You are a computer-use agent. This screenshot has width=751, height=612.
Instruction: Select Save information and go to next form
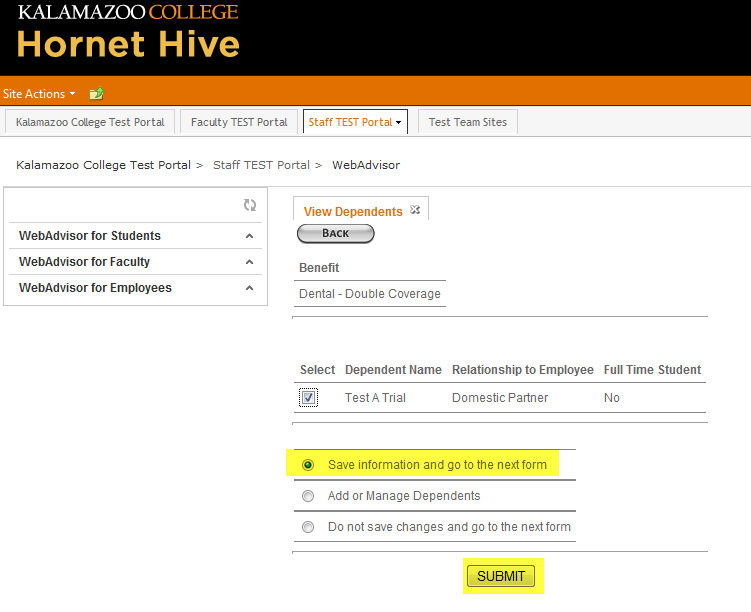[x=308, y=465]
